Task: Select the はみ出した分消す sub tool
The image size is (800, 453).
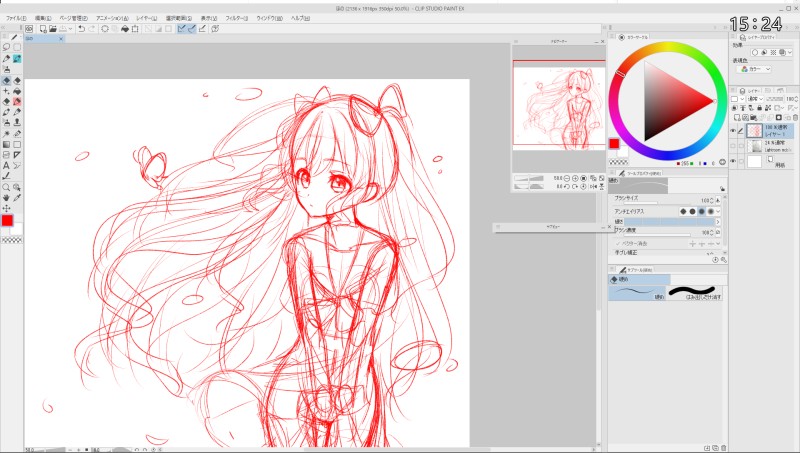Action: coord(697,293)
